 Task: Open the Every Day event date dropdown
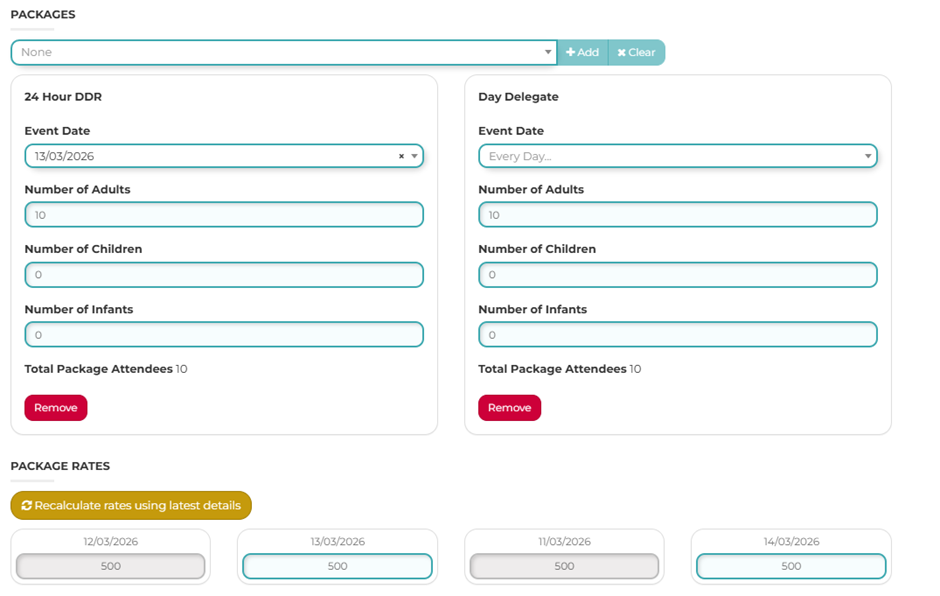677,156
